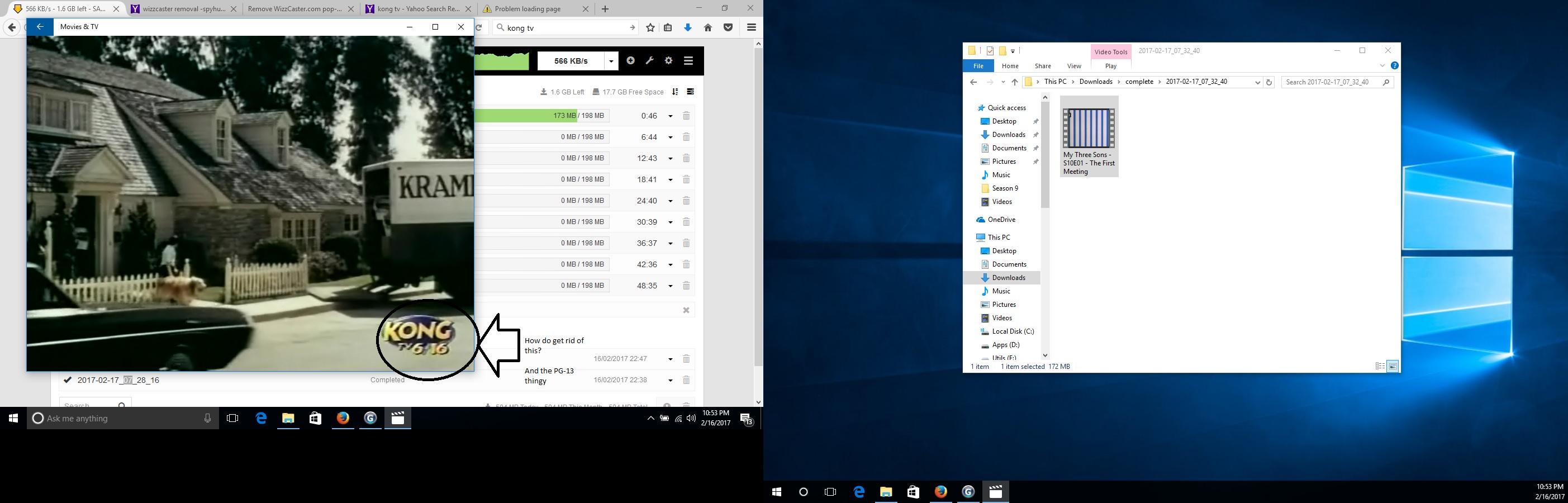Delete history item dated 16/02/2017 22:38
The height and width of the screenshot is (503, 1568).
[x=686, y=380]
